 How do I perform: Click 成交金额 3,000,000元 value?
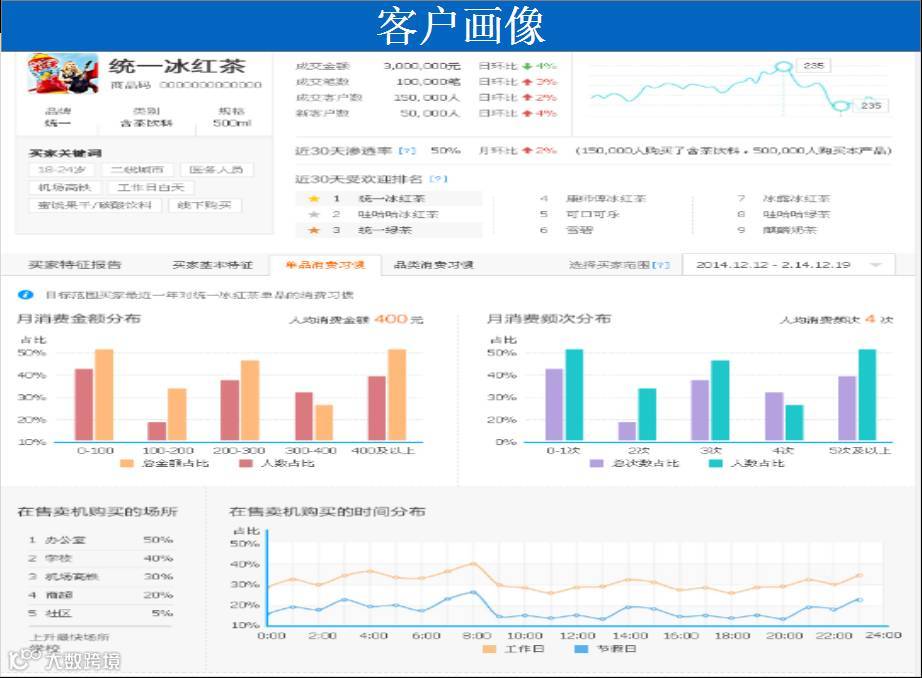click(422, 66)
